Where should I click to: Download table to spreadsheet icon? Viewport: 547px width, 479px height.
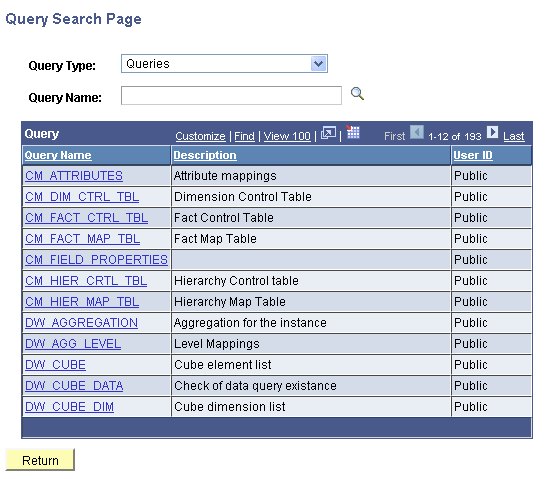tap(353, 132)
